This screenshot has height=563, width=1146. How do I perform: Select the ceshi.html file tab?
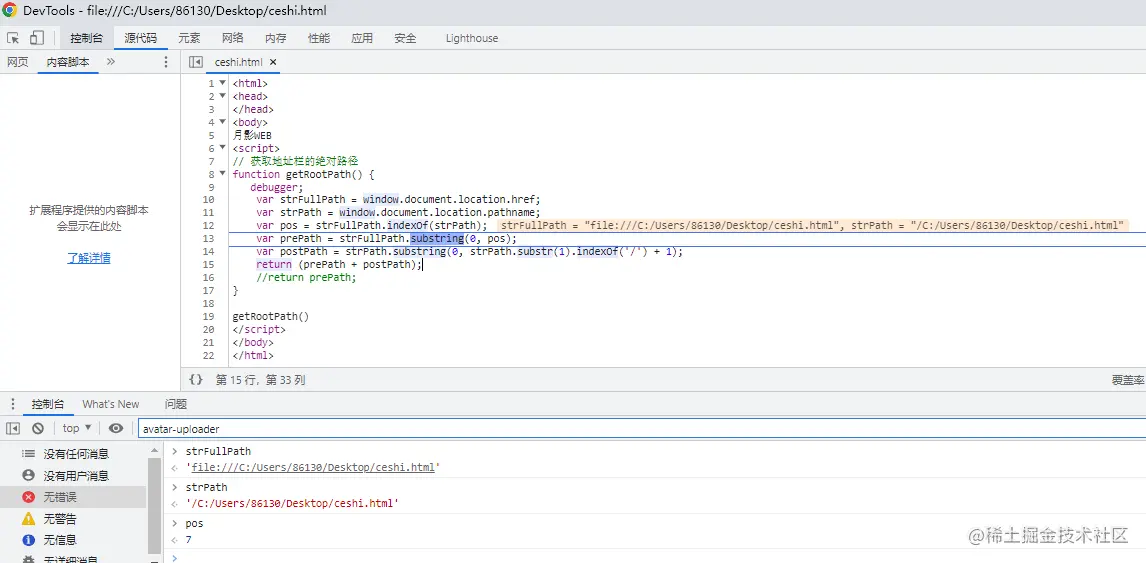pos(238,62)
